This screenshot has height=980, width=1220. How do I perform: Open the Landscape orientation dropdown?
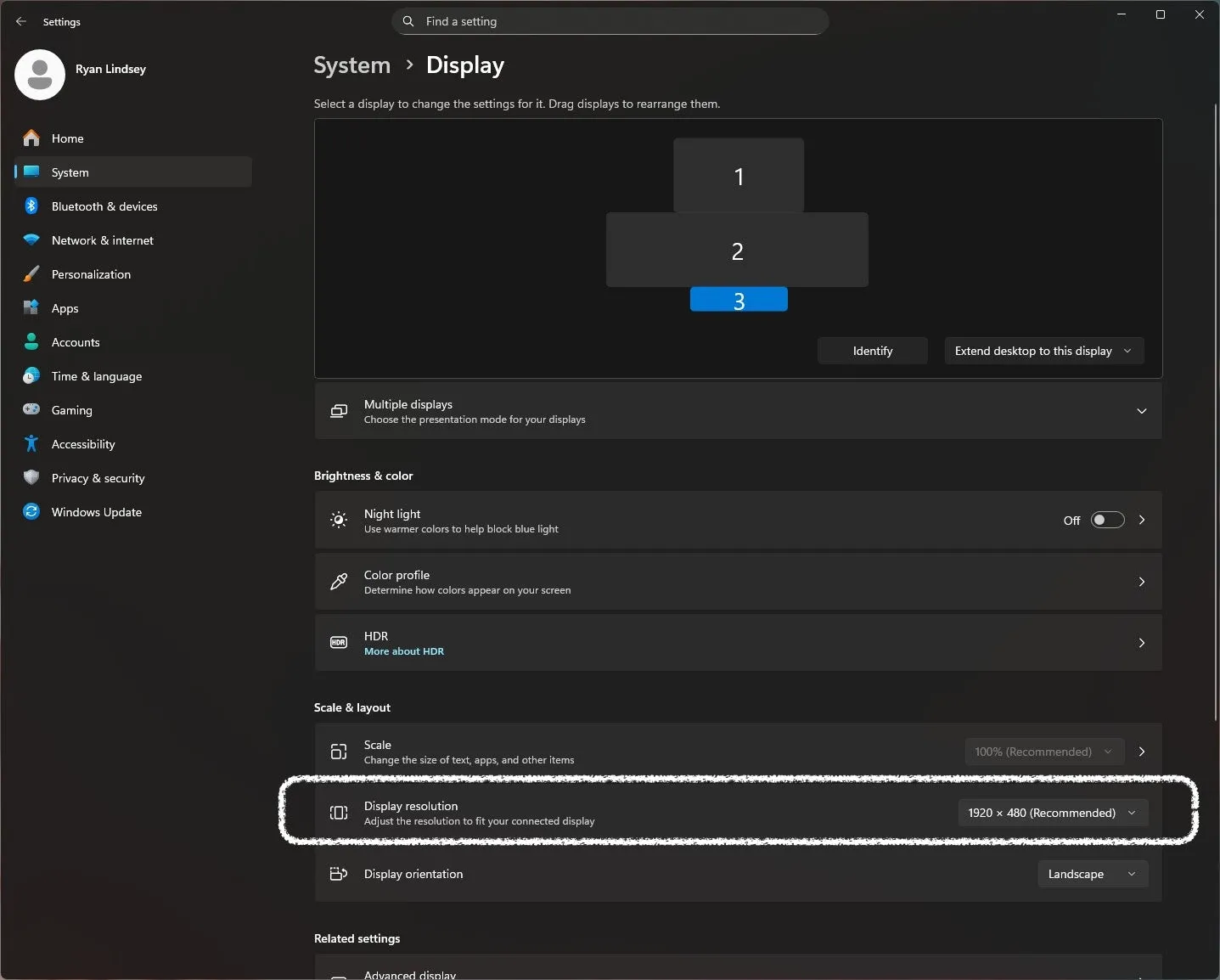point(1093,874)
